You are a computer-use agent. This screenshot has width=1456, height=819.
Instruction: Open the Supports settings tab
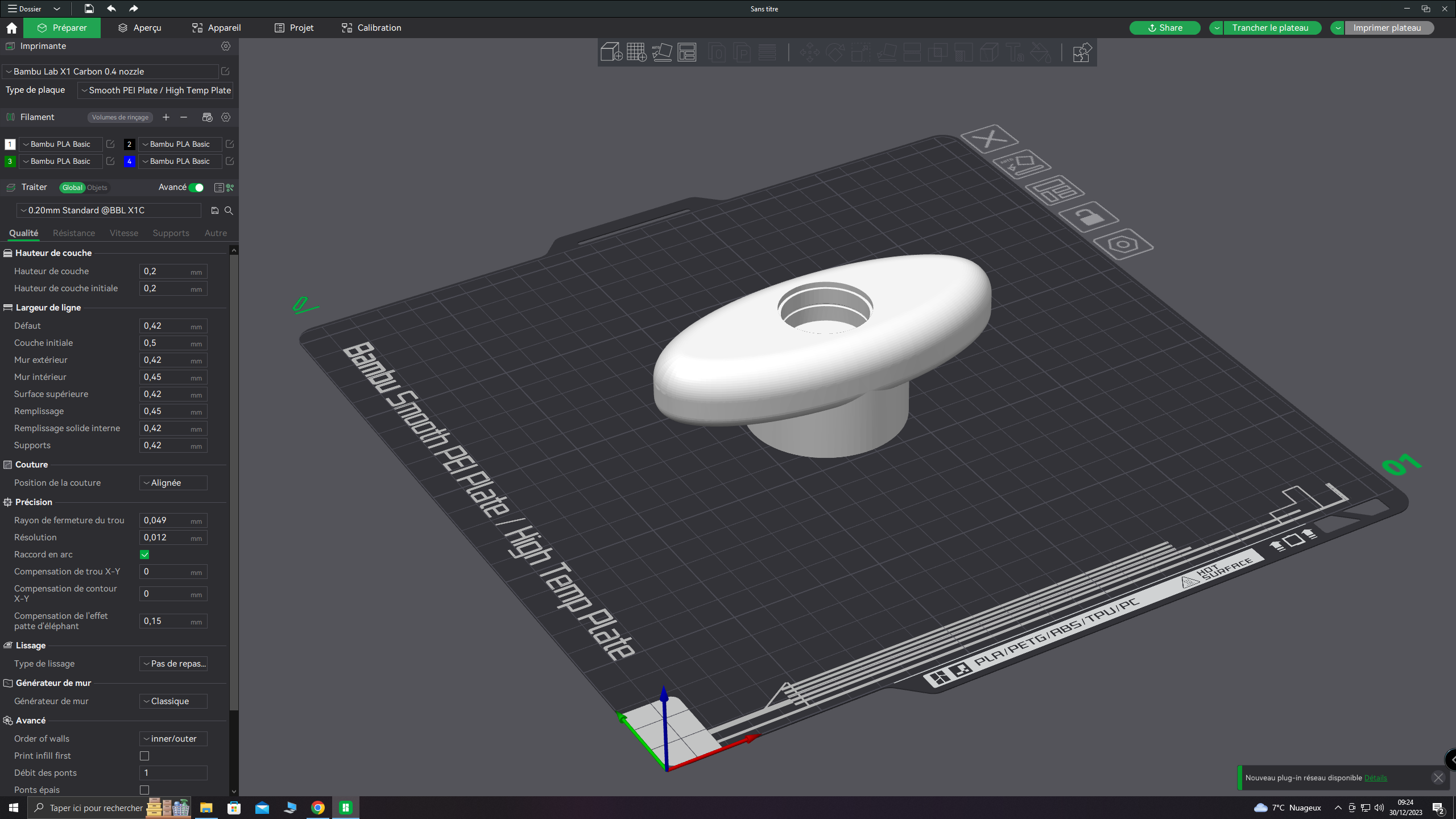[171, 233]
